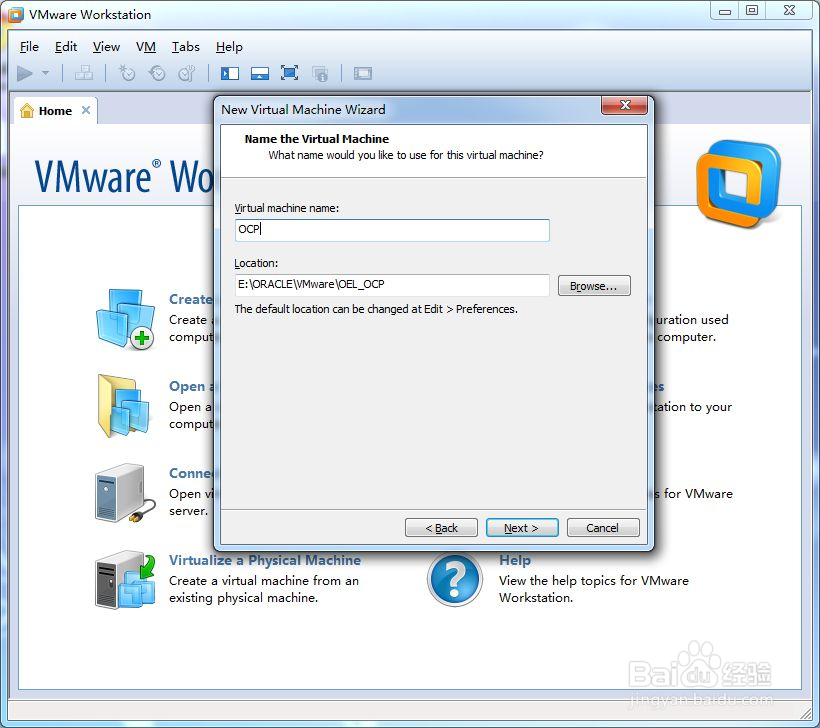This screenshot has height=728, width=820.
Task: Open the Tabs menu
Action: tap(186, 47)
